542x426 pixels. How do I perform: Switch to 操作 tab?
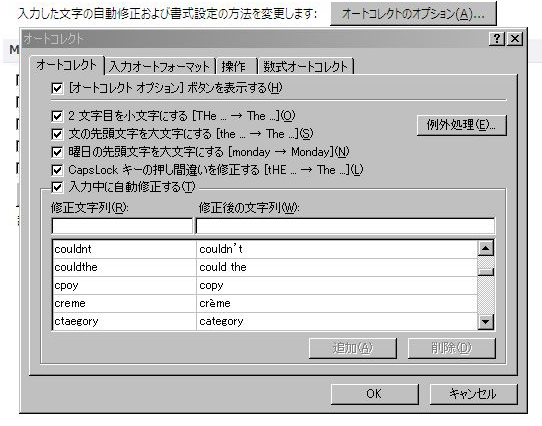(x=236, y=66)
